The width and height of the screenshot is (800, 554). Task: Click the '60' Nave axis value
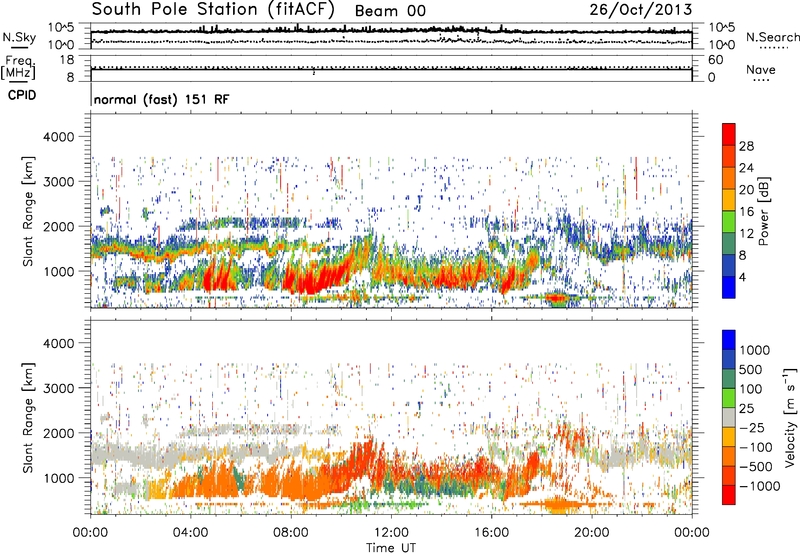tap(716, 60)
